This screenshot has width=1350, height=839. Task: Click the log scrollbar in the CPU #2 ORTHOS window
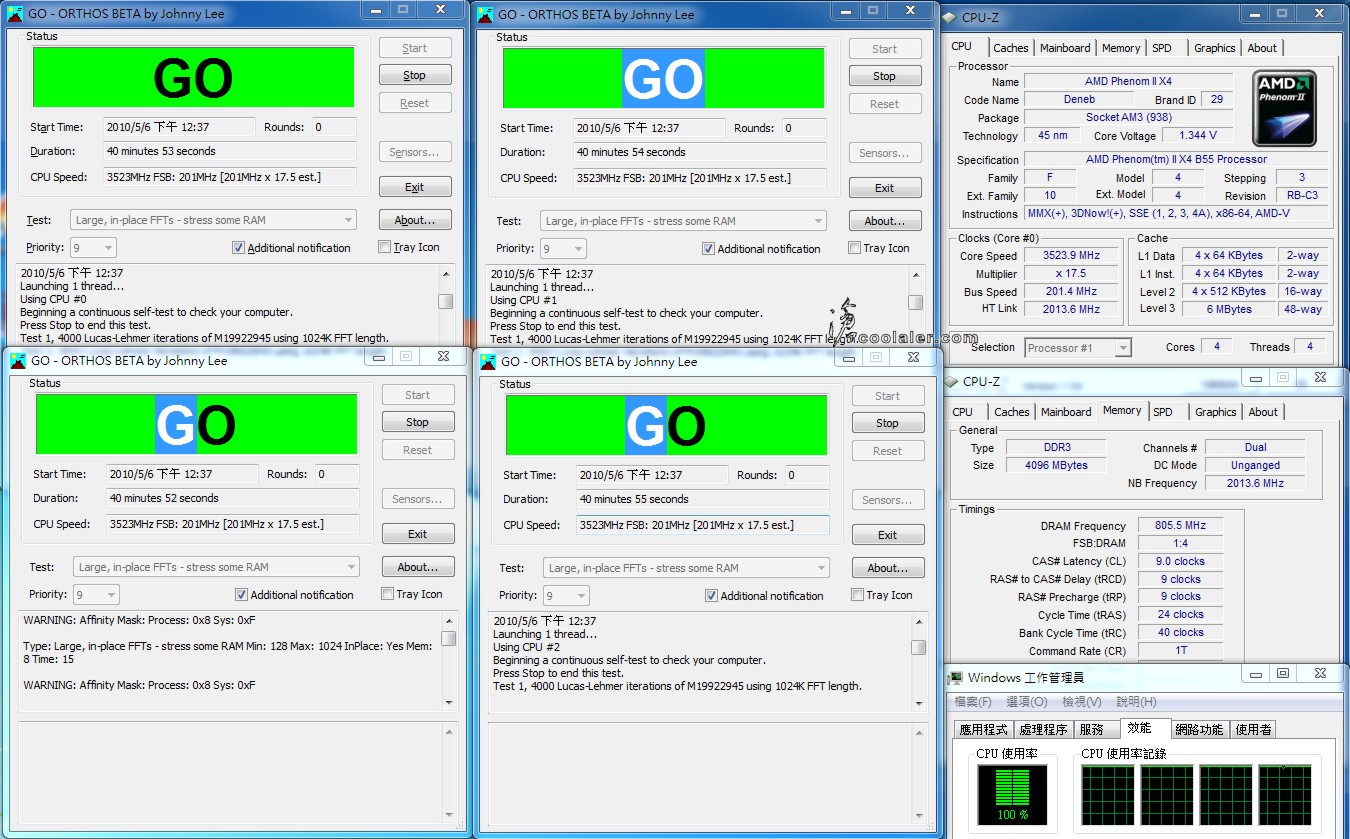click(918, 650)
